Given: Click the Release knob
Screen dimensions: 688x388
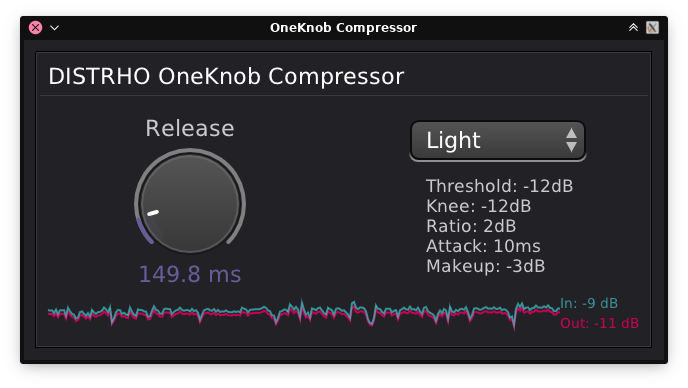Looking at the screenshot, I should [x=190, y=202].
